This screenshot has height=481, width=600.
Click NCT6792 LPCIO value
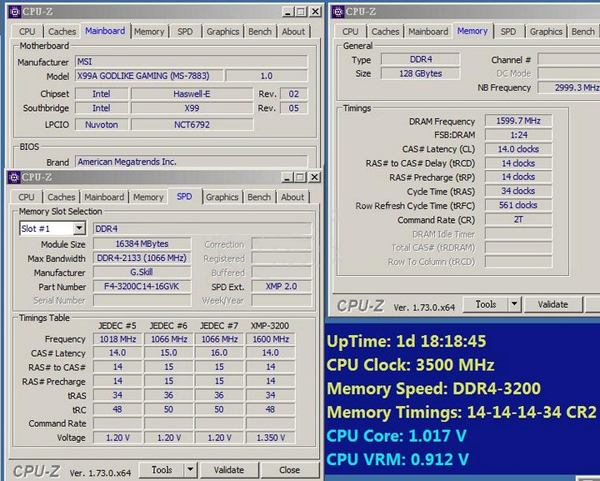coord(192,125)
